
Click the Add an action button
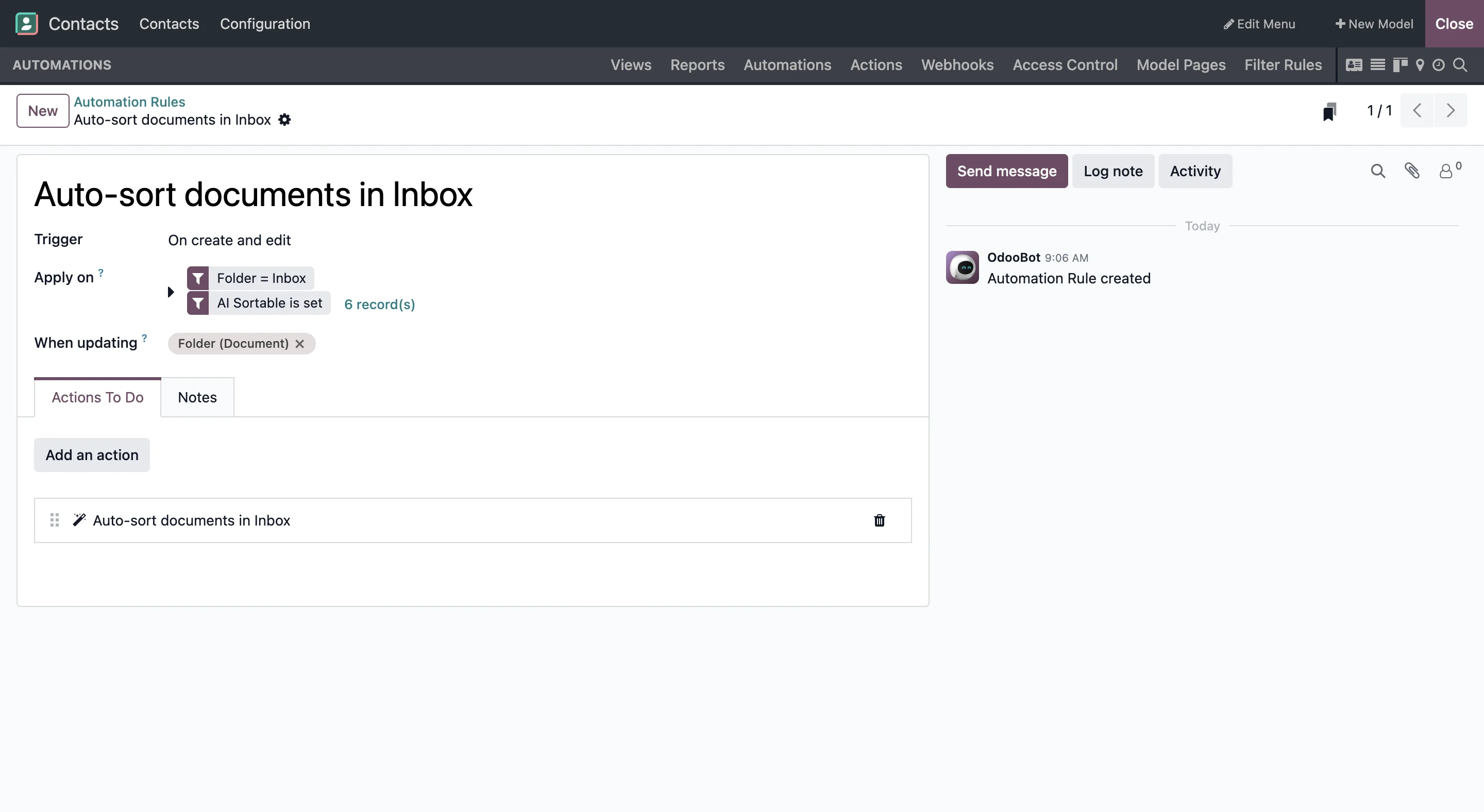tap(92, 455)
